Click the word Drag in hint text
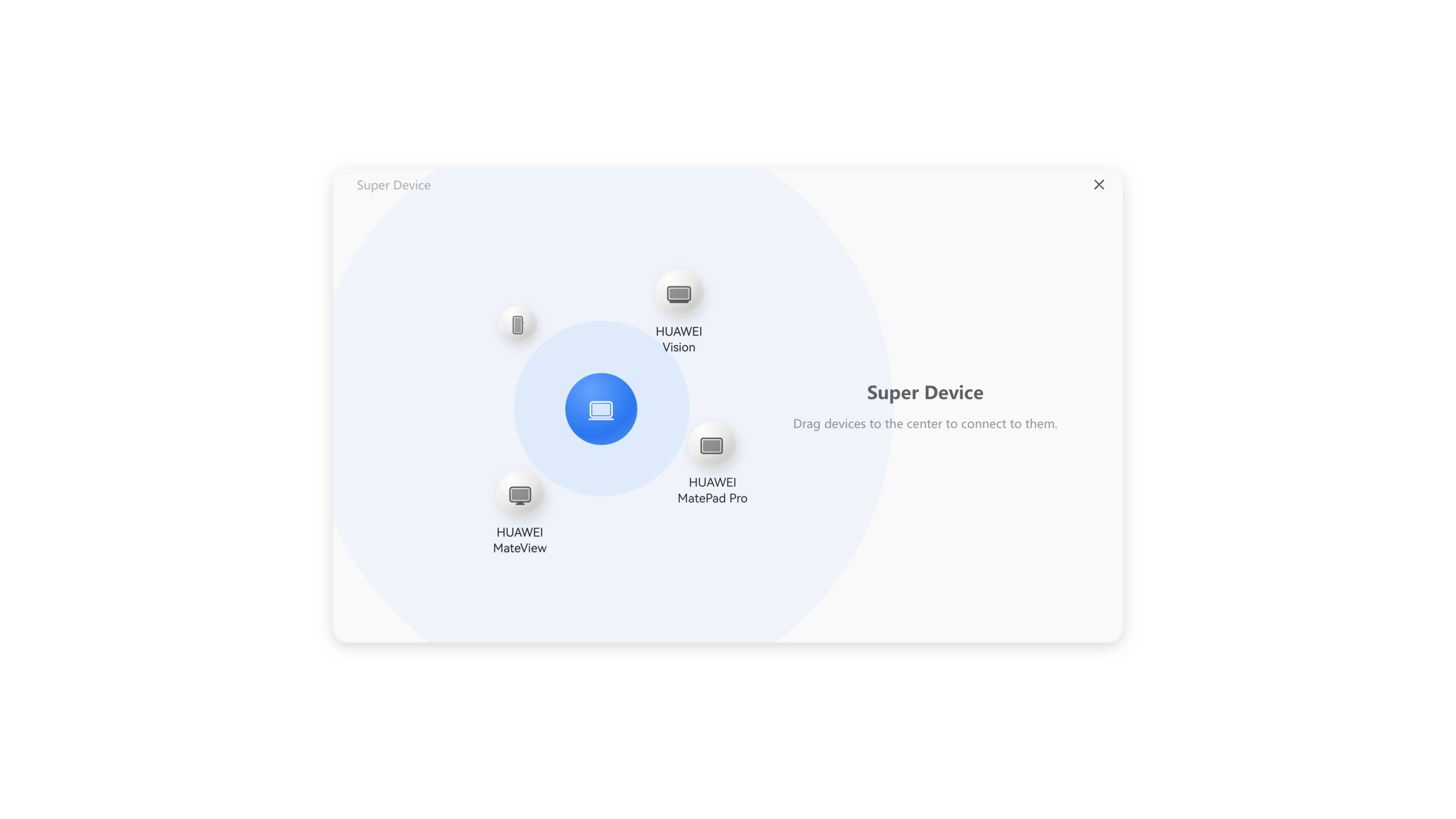 click(806, 424)
